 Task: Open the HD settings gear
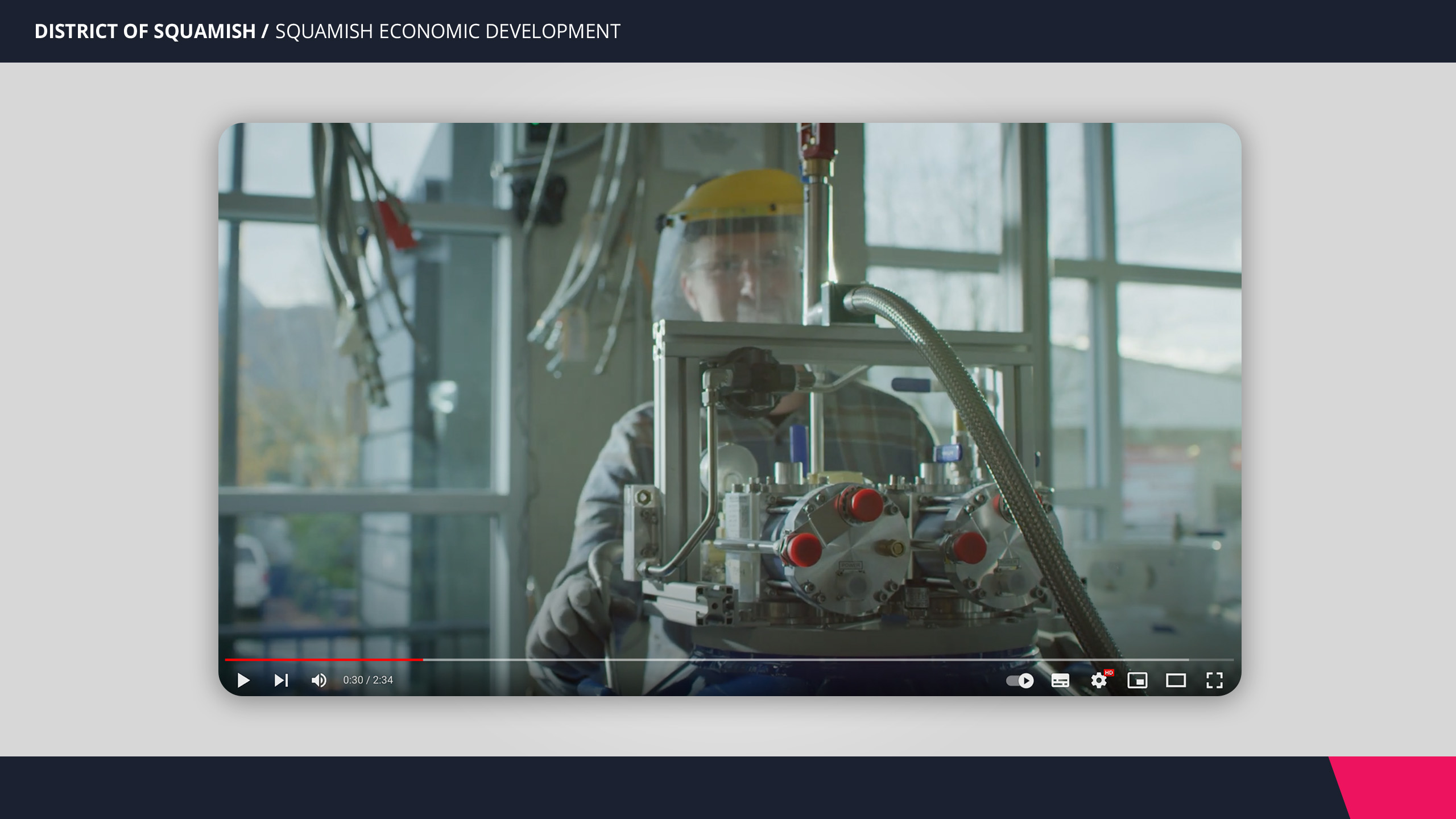coord(1100,680)
